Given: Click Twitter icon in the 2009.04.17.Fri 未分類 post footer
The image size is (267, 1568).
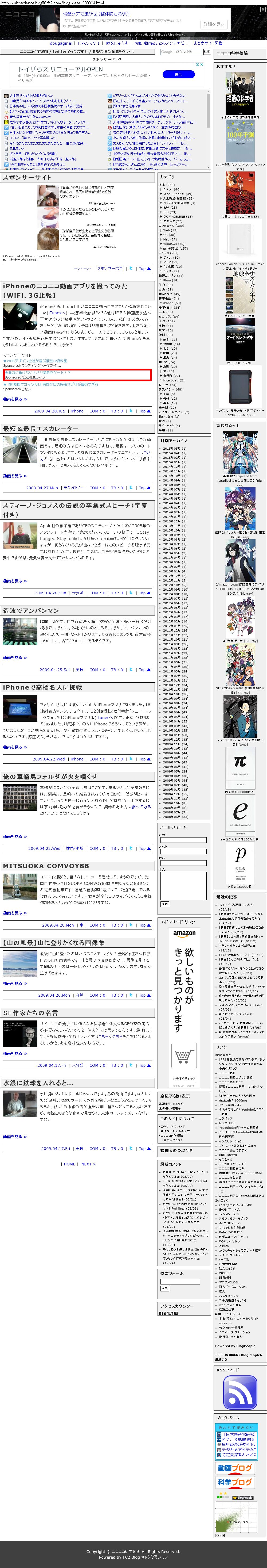Looking at the screenshot, I should point(131,1065).
